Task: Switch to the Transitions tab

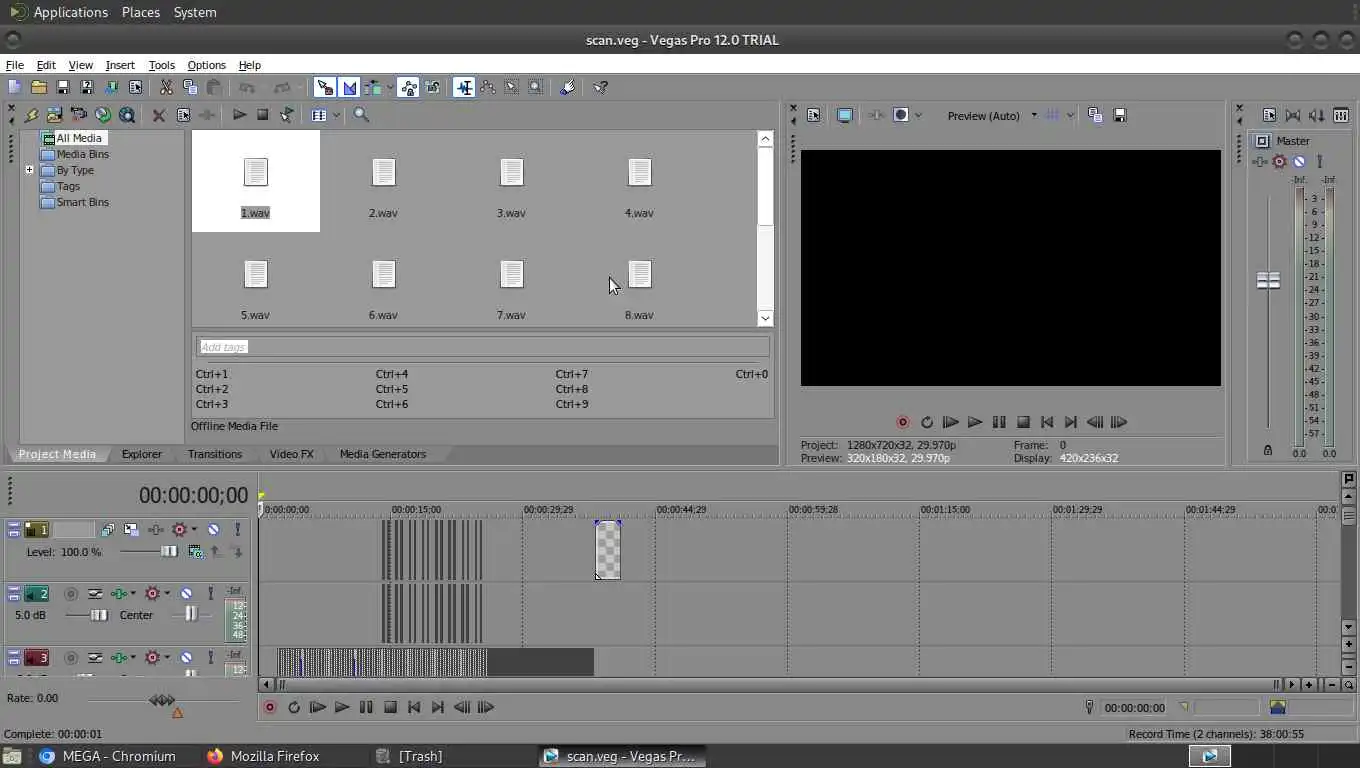Action: coord(215,454)
